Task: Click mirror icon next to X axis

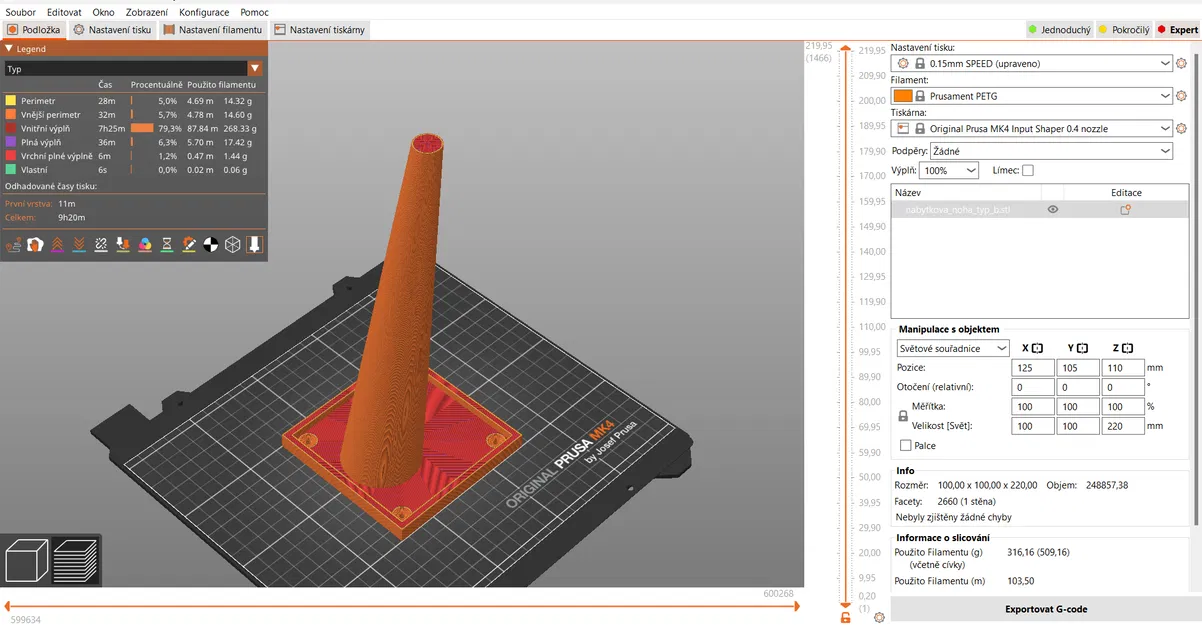Action: click(1037, 348)
